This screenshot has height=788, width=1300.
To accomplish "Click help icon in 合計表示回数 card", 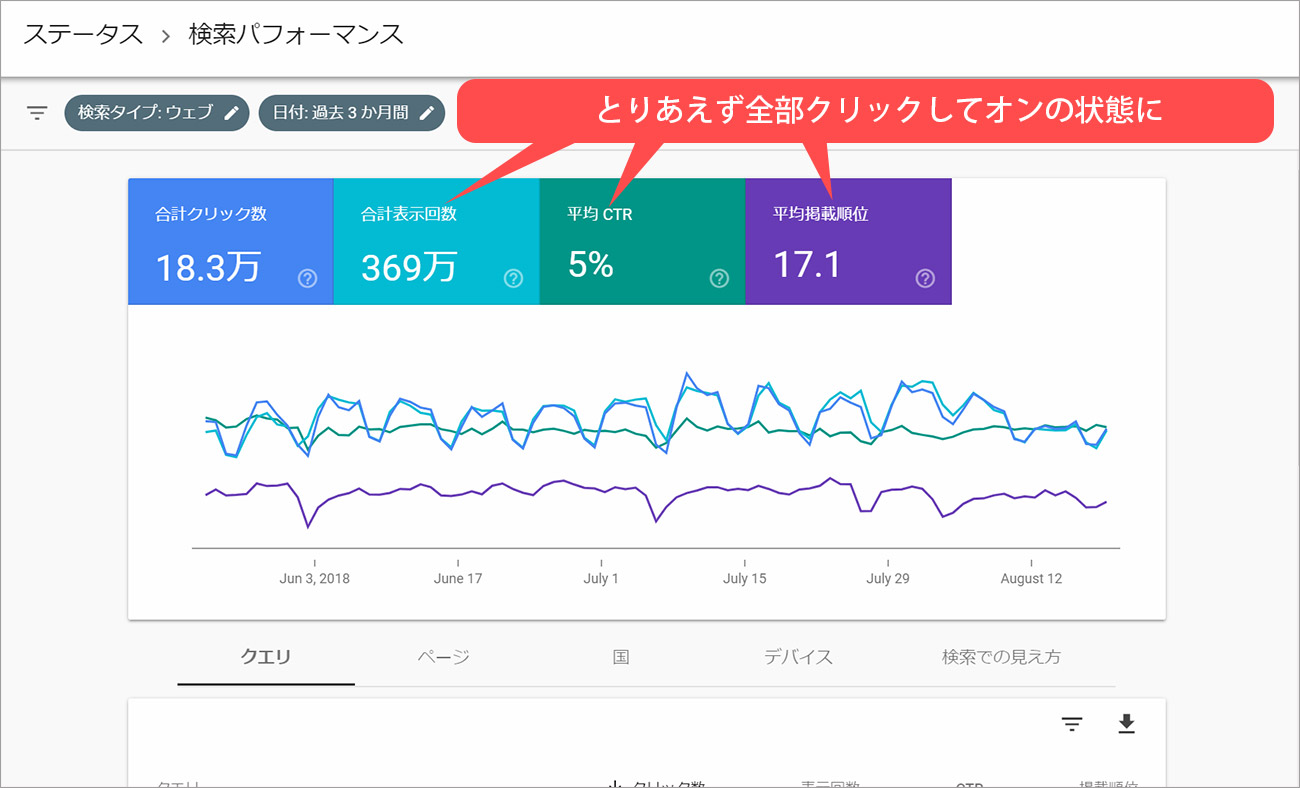I will click(x=513, y=278).
